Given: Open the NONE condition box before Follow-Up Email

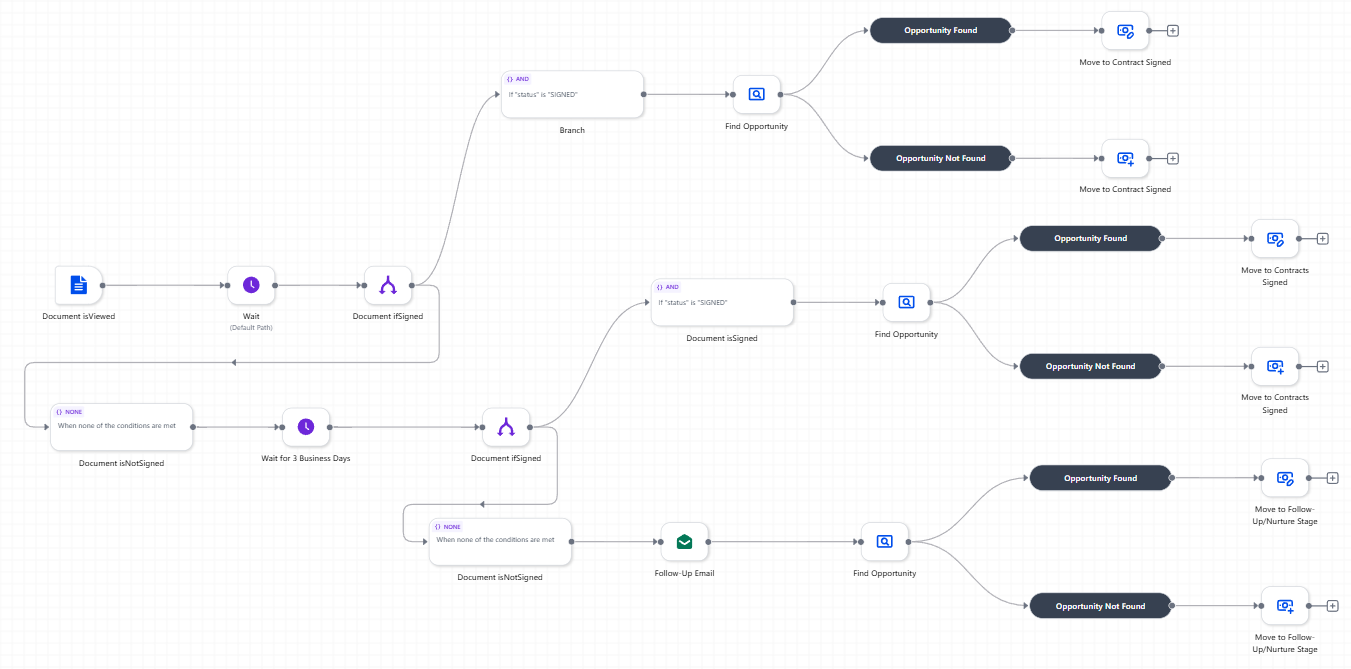Looking at the screenshot, I should (x=501, y=542).
